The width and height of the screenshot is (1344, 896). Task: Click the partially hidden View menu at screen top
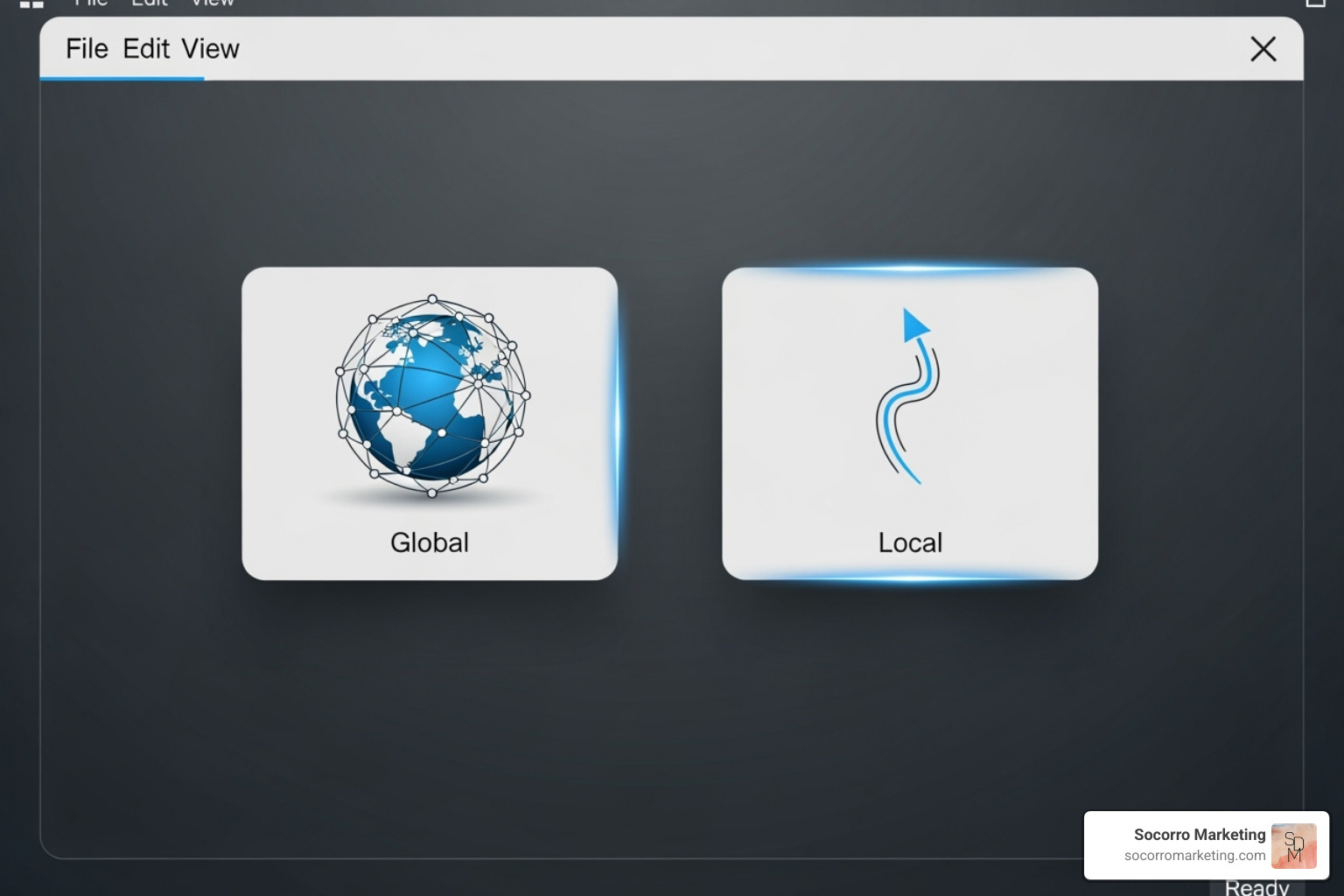click(x=213, y=3)
